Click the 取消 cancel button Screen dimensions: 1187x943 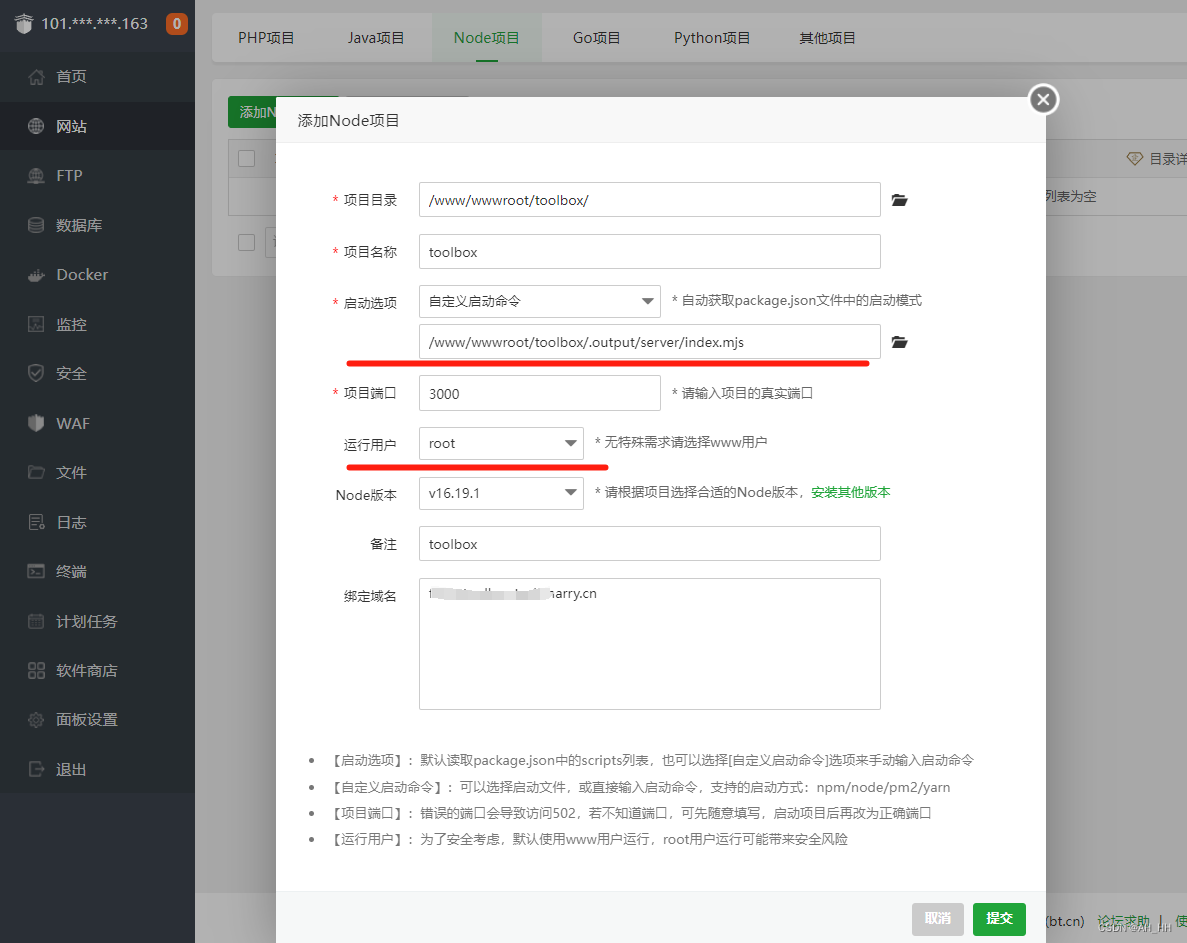click(938, 919)
